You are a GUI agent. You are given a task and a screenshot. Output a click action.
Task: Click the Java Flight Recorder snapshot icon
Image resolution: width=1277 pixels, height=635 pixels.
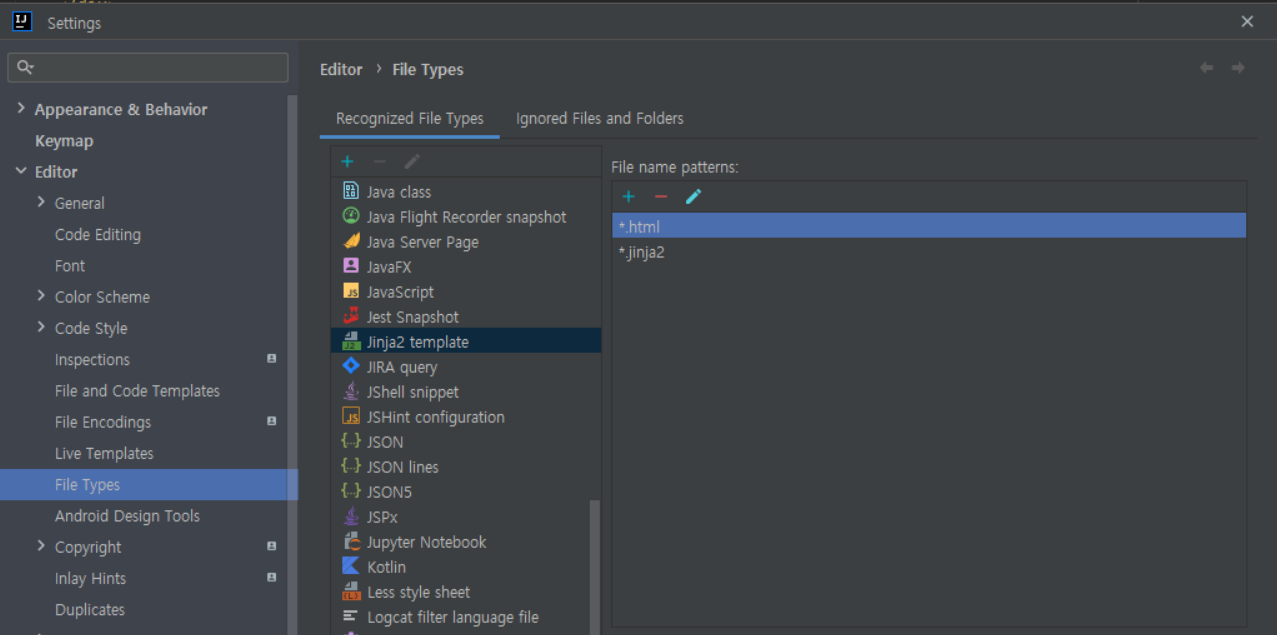351,216
